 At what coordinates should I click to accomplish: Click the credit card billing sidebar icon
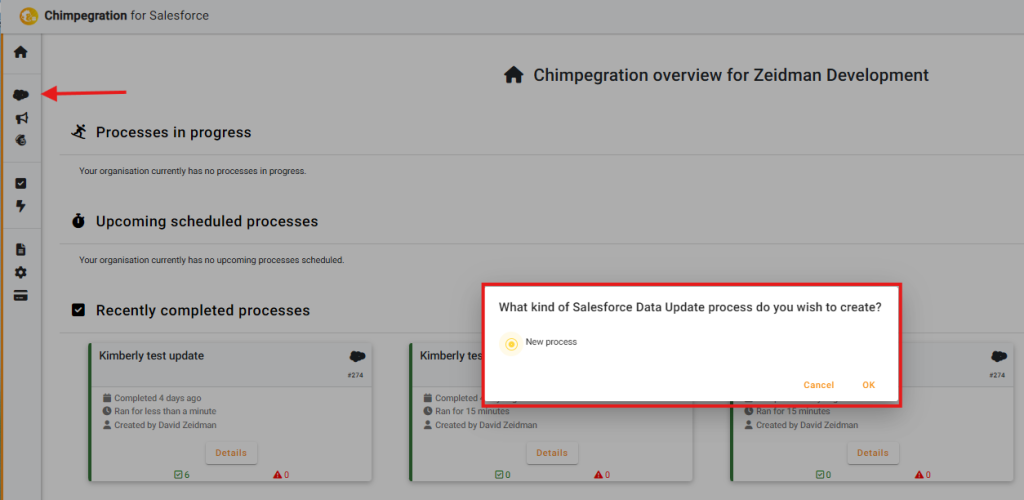[x=20, y=295]
